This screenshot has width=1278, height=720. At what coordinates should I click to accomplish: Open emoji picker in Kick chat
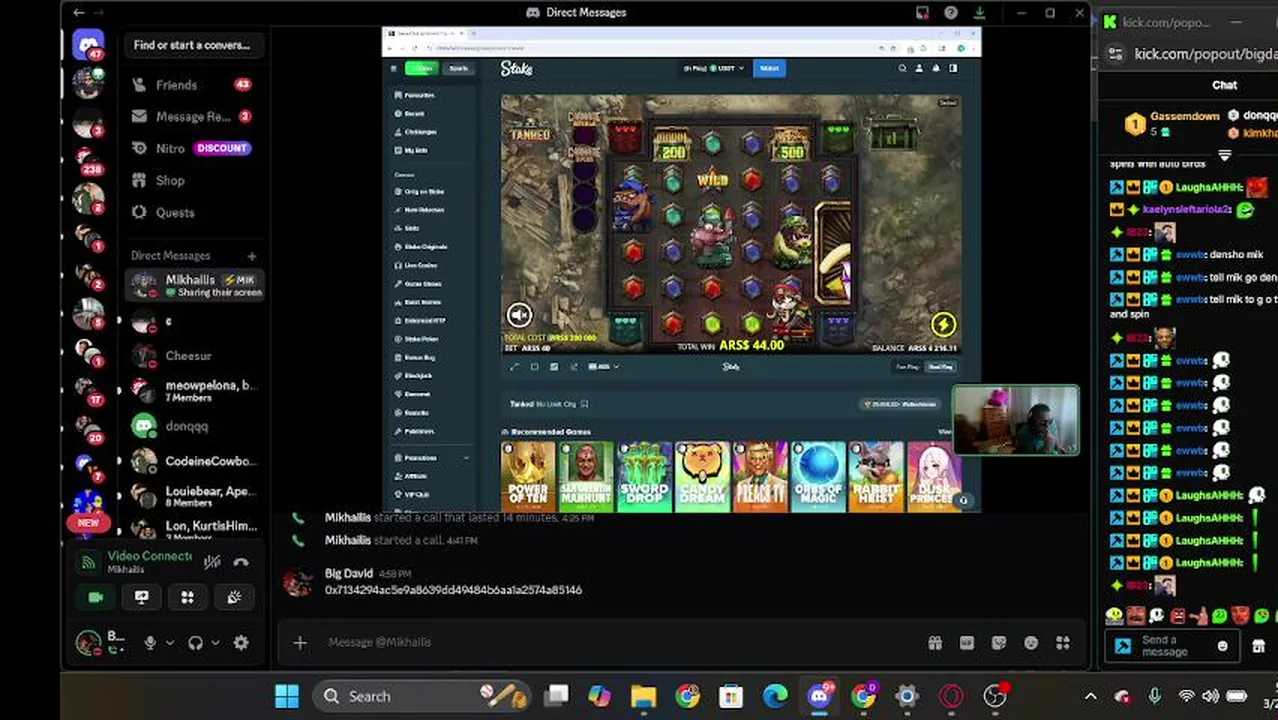(1222, 646)
